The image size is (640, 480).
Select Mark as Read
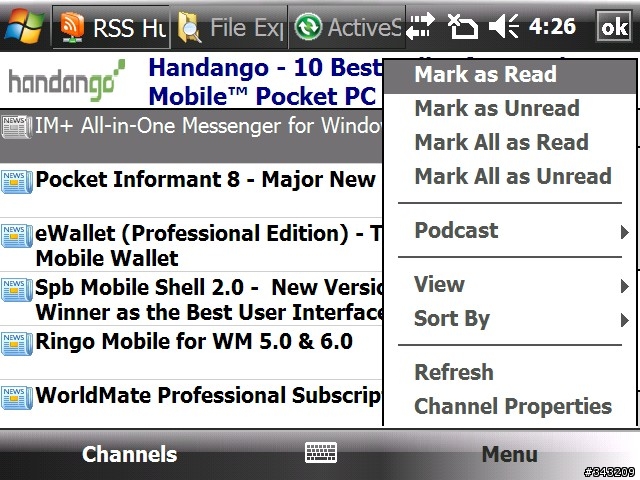[510, 75]
